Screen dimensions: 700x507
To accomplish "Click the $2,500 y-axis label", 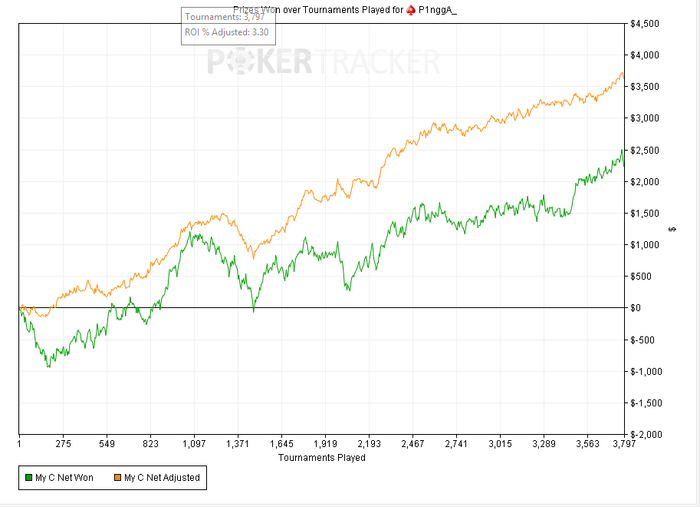I will pyautogui.click(x=645, y=150).
